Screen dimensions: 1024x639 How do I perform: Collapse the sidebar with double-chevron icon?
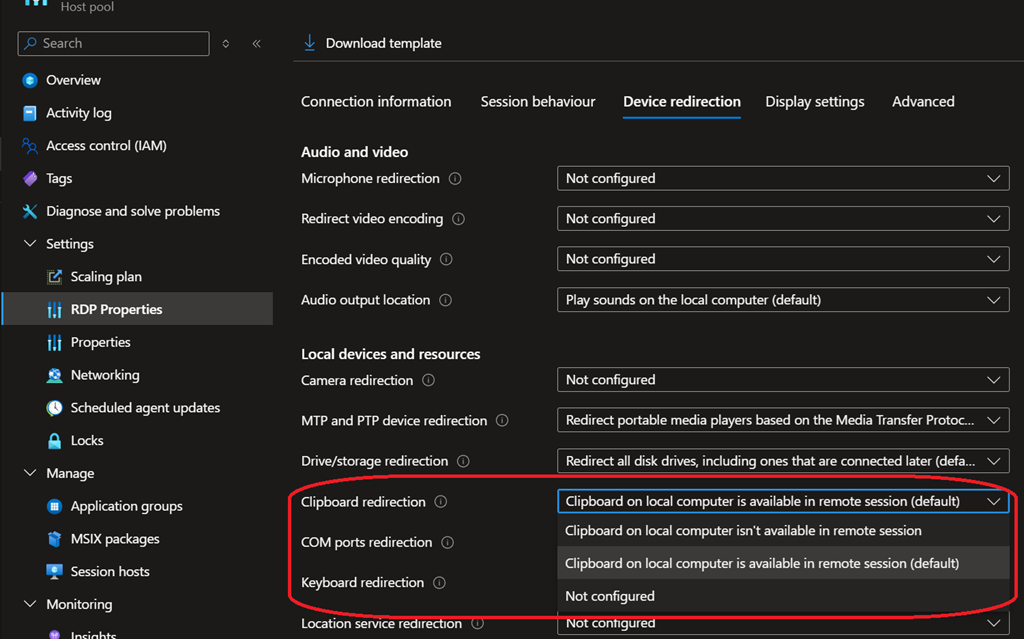click(257, 44)
